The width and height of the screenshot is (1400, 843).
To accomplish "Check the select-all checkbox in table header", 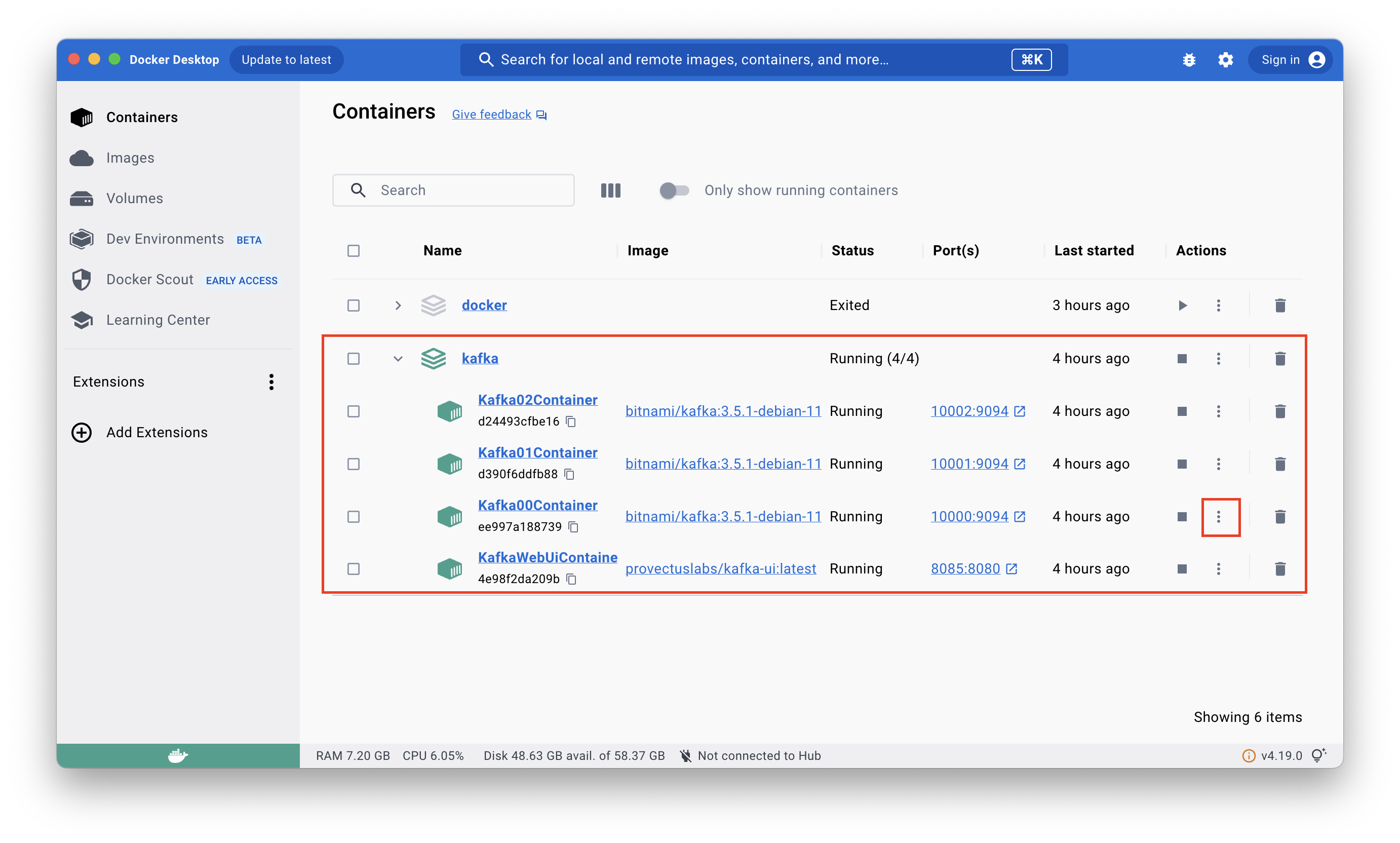I will 353,250.
